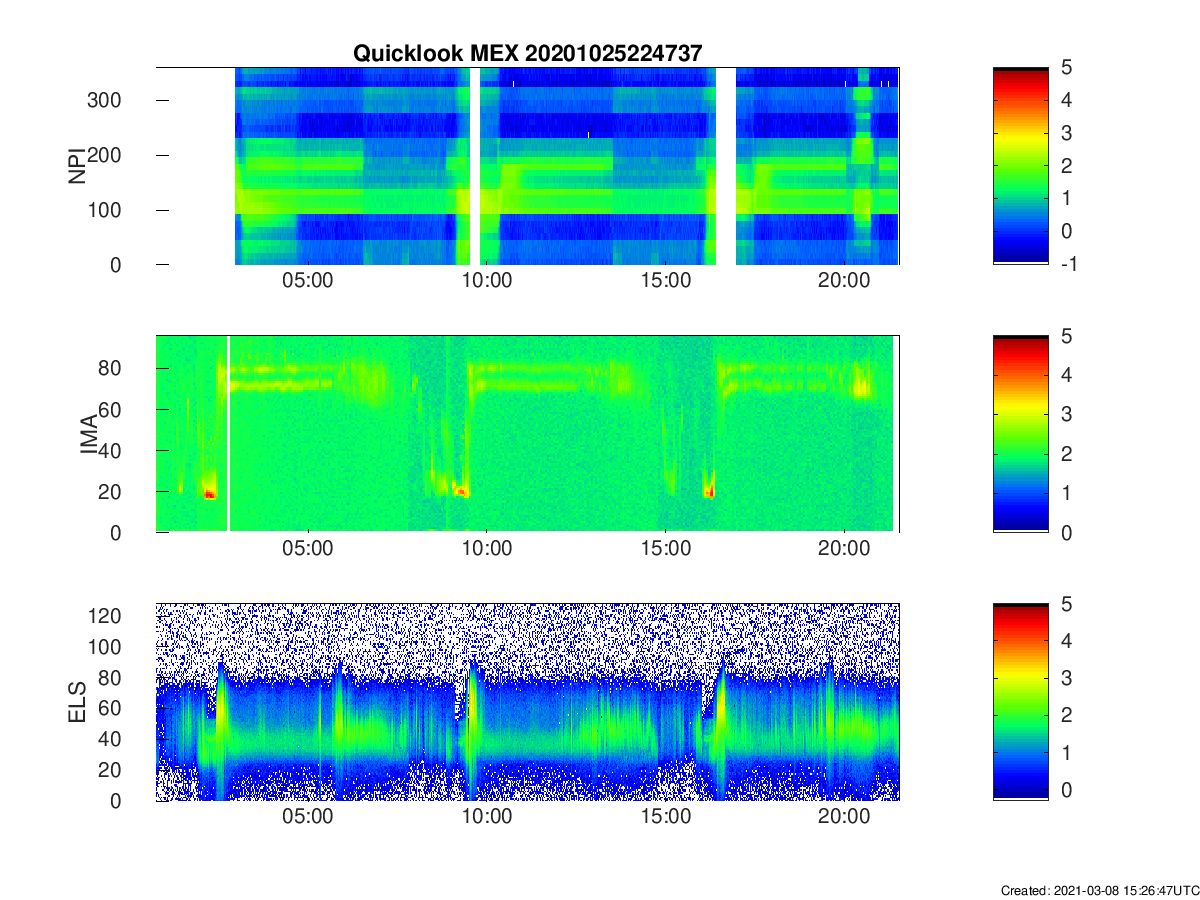The width and height of the screenshot is (1200, 900).
Task: Click the 15:00 tick under the IMA panel
Action: 665,549
